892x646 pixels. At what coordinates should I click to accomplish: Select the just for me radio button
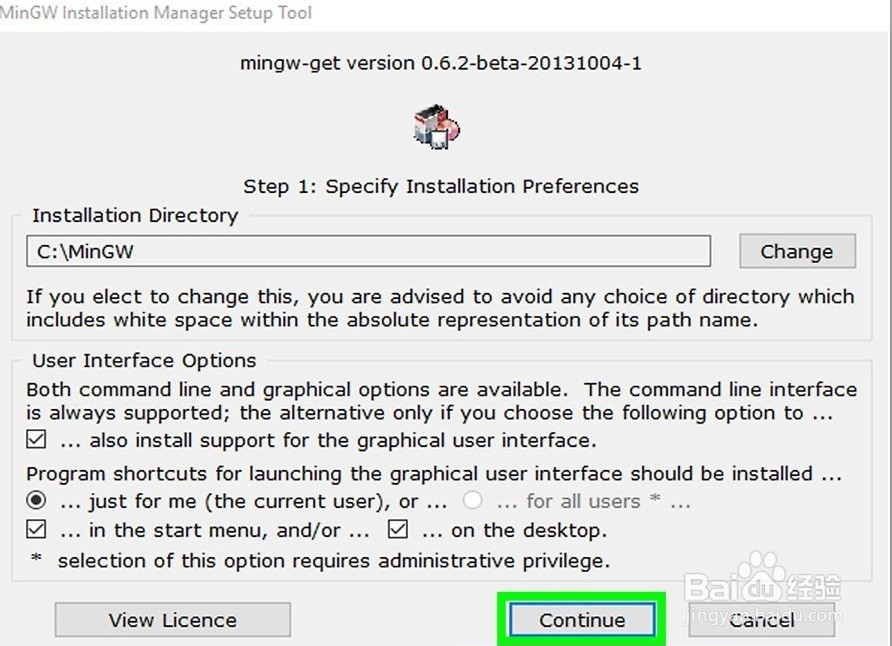pyautogui.click(x=36, y=500)
